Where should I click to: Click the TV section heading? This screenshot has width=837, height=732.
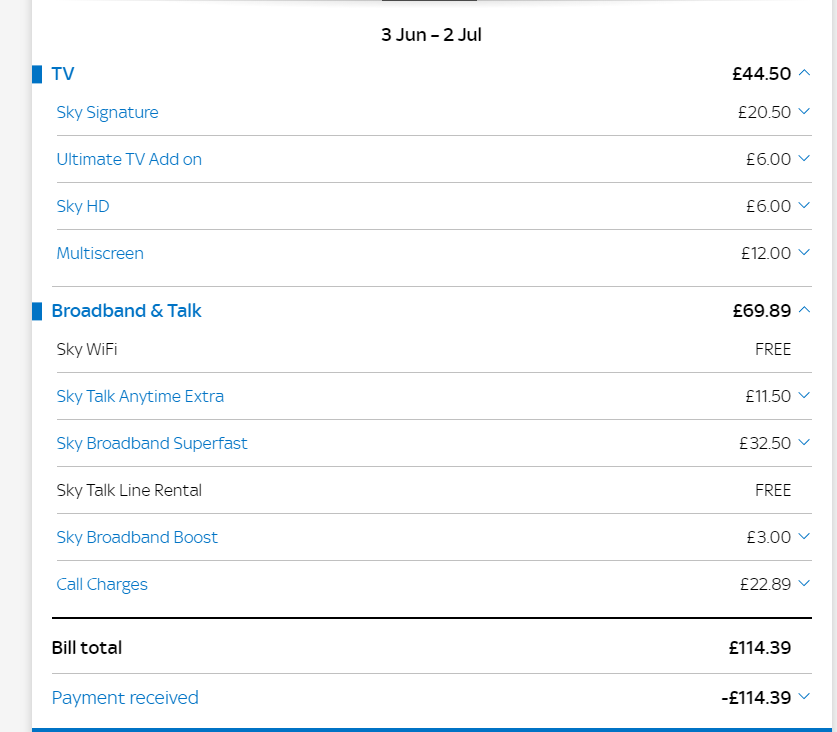tap(63, 73)
